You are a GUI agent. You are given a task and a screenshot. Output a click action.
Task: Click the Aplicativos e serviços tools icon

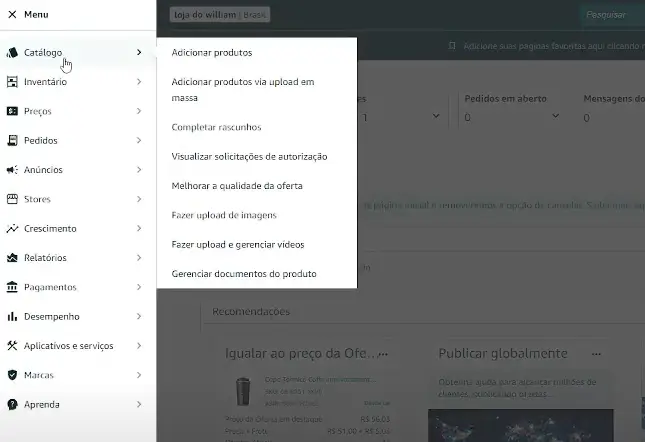tap(12, 346)
